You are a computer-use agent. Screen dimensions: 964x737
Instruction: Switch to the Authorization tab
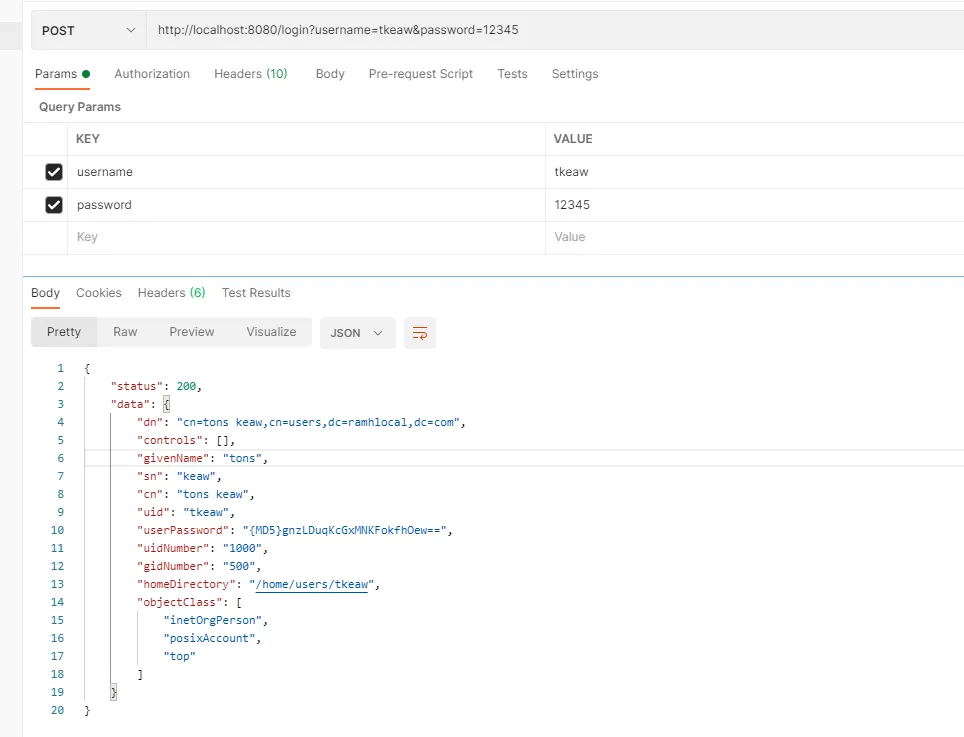(x=152, y=74)
